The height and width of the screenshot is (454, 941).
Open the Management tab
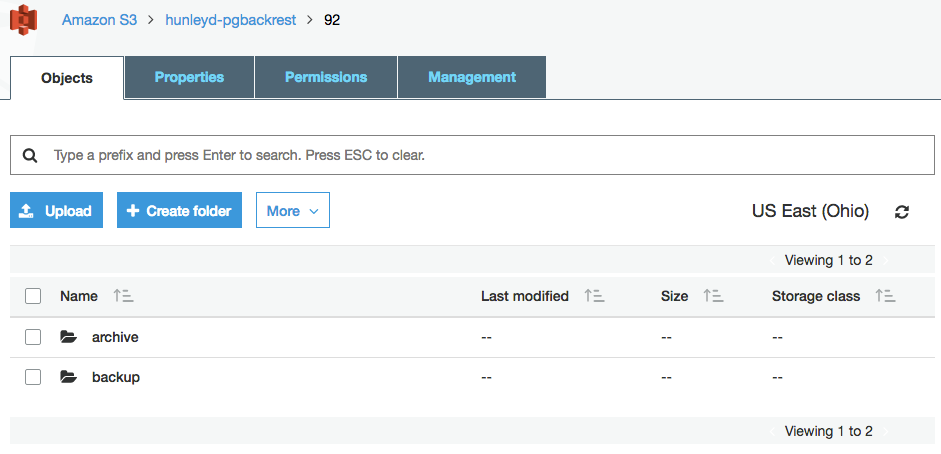pyautogui.click(x=472, y=77)
